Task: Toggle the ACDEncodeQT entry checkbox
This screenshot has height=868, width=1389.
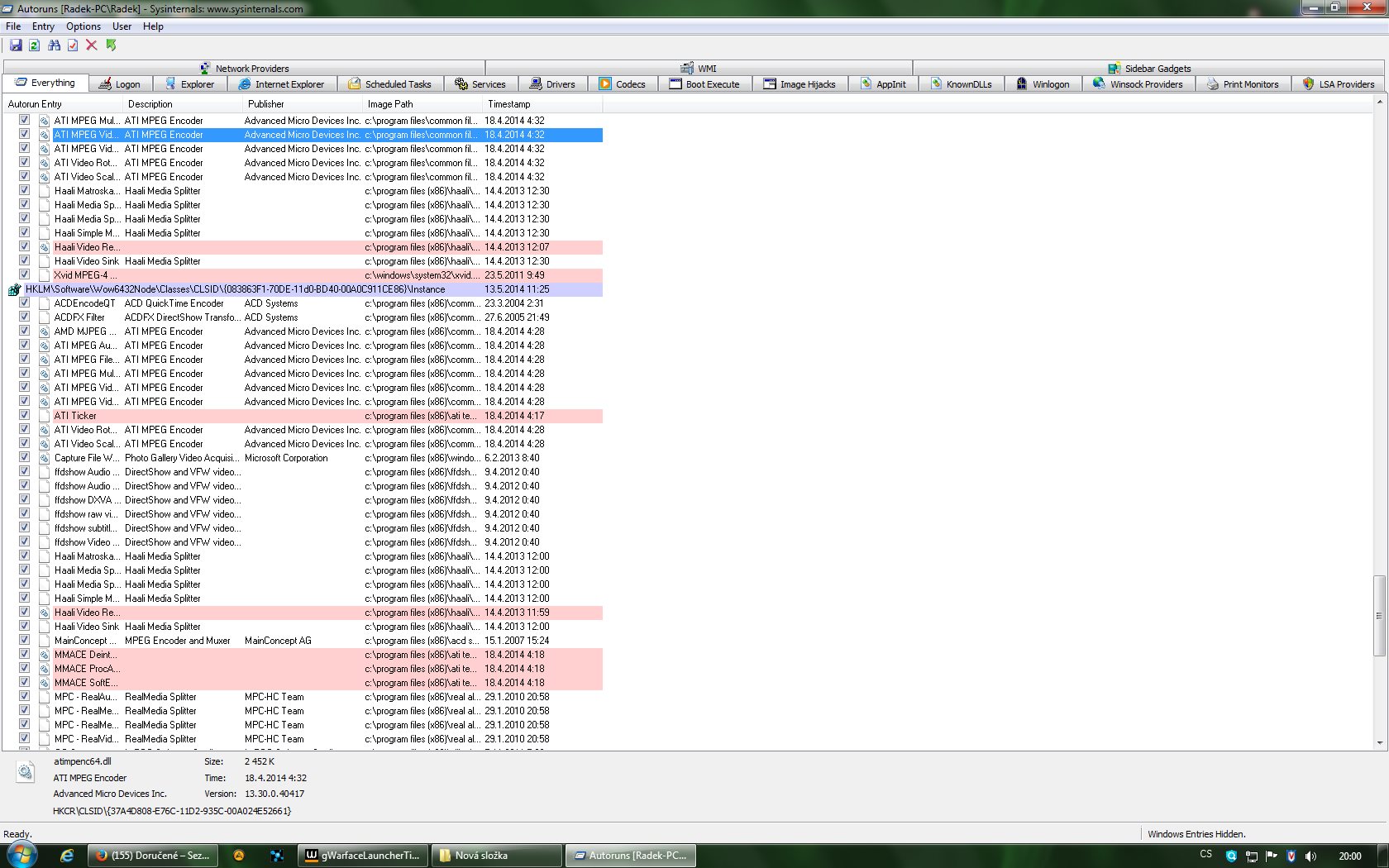Action: tap(25, 303)
